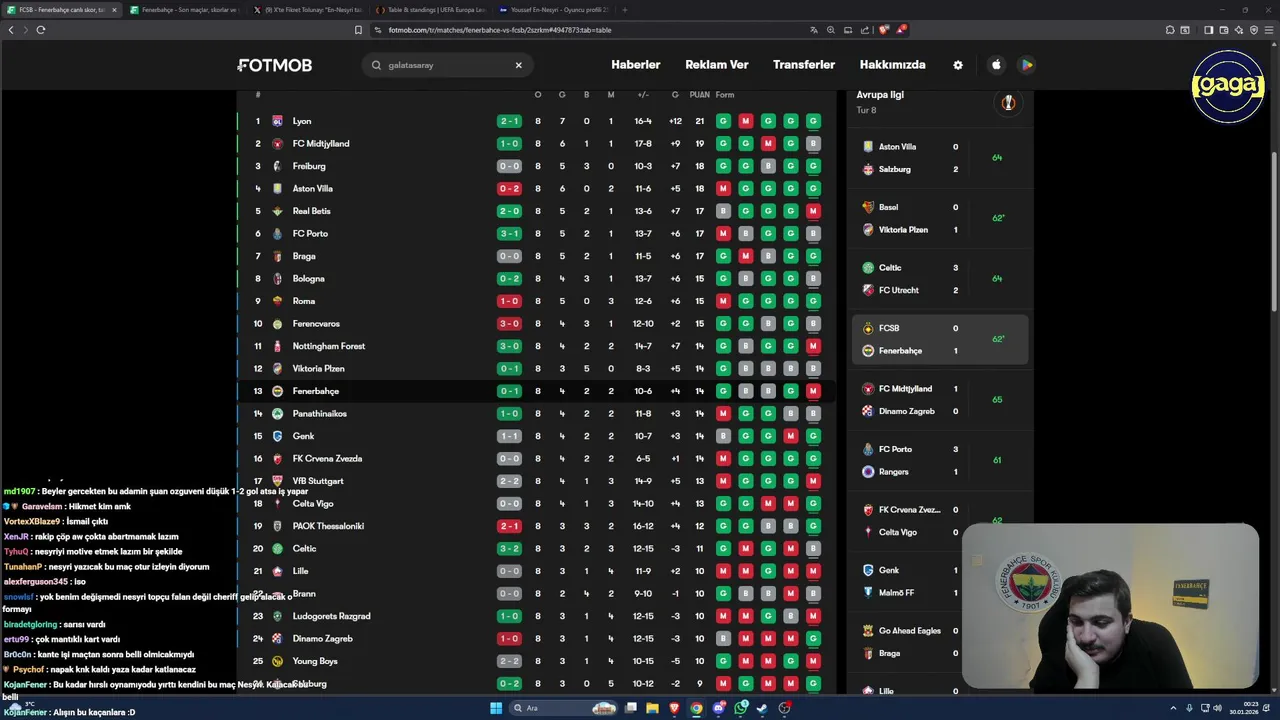
Task: Open the Google Play store icon
Action: click(1026, 65)
